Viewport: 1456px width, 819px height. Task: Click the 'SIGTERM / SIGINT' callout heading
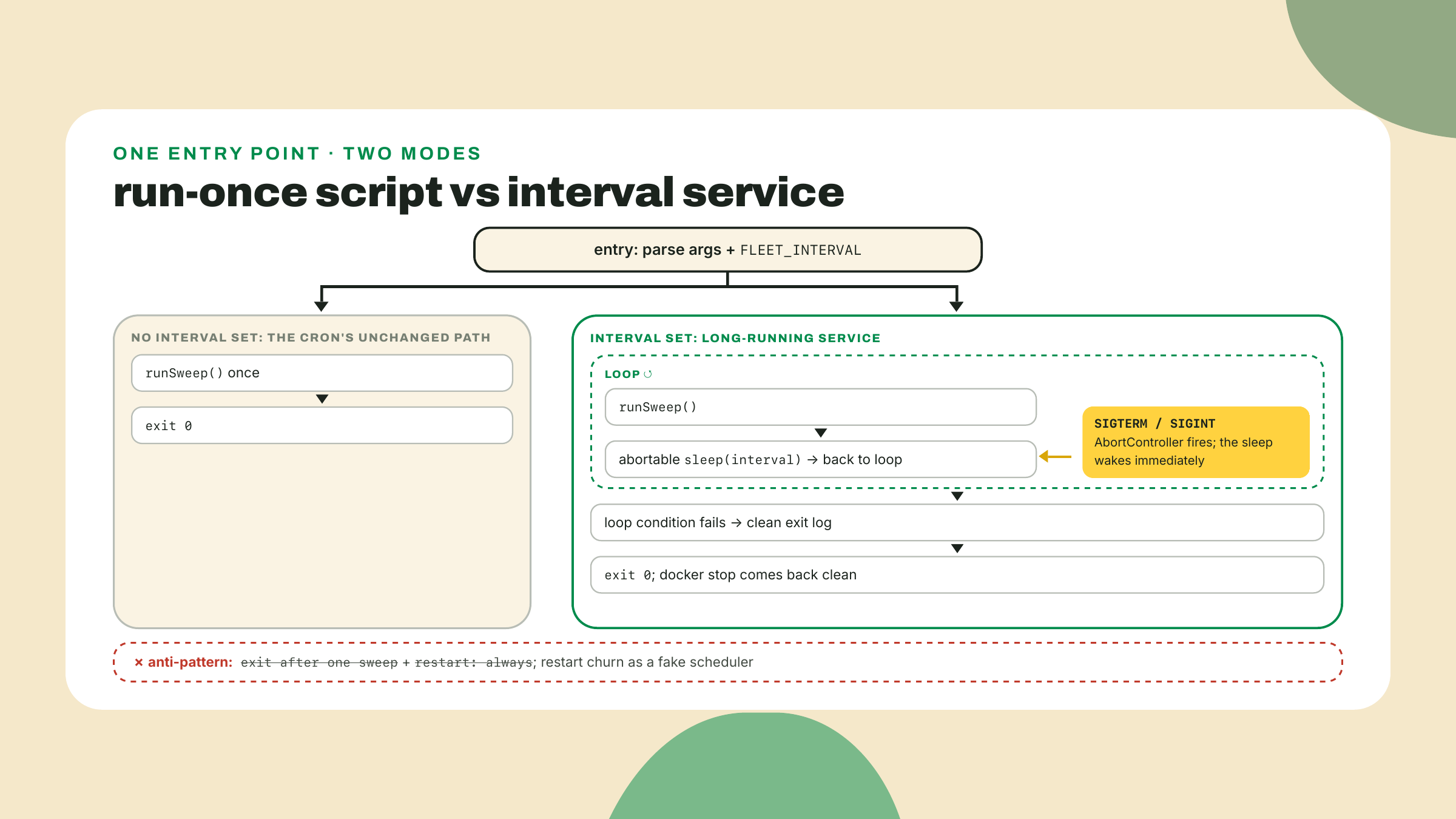[1155, 423]
